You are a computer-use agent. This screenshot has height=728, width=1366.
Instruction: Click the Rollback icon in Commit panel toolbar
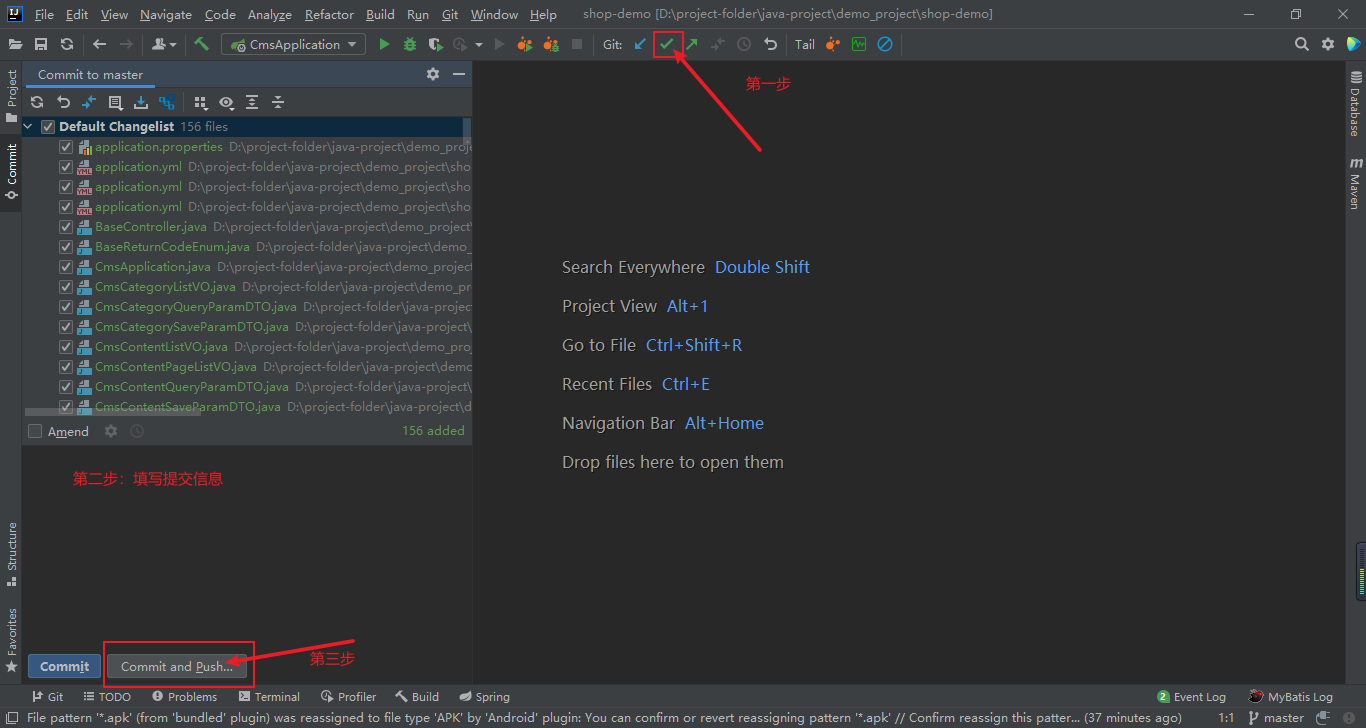(63, 102)
